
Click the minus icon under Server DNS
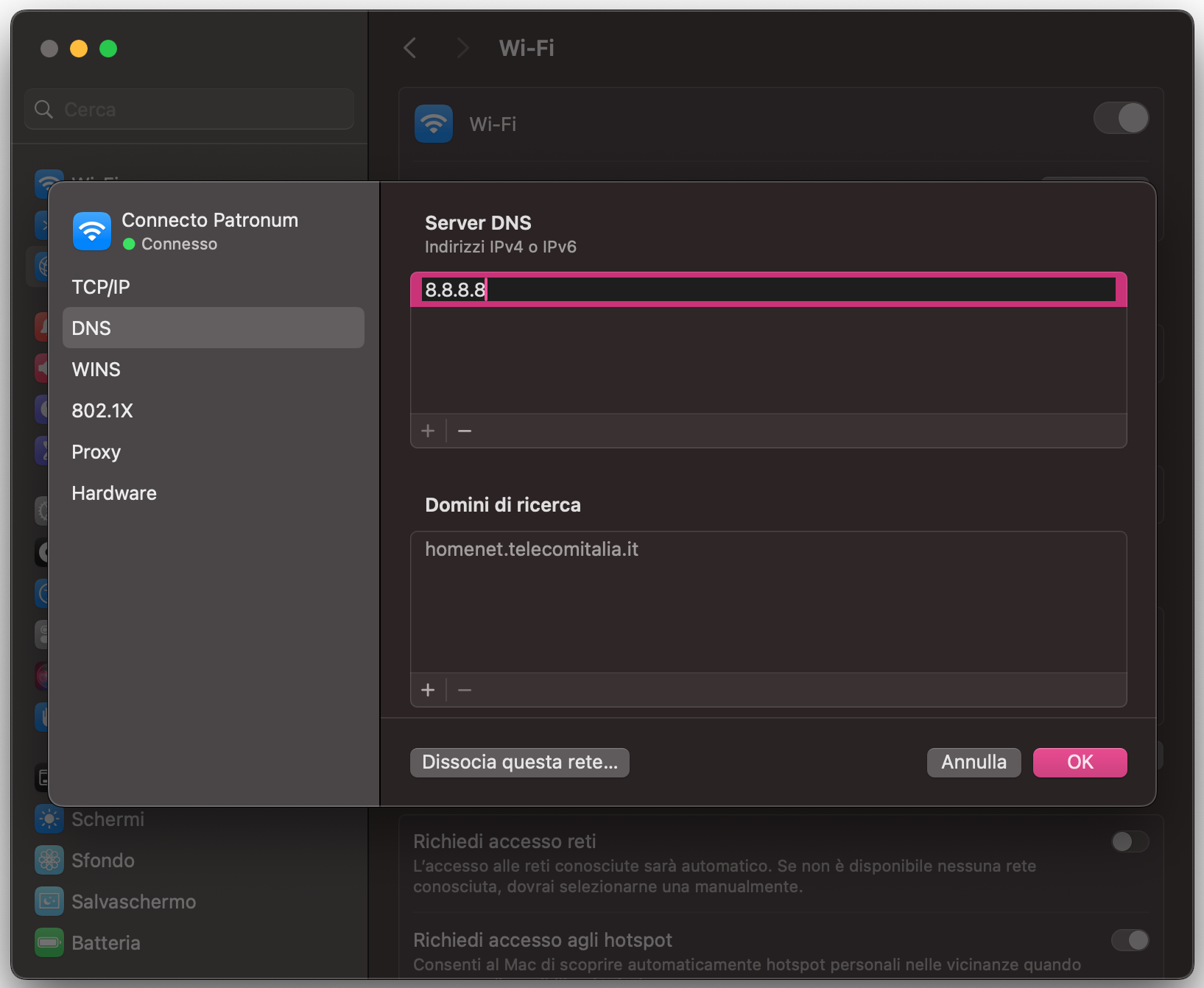tap(464, 431)
